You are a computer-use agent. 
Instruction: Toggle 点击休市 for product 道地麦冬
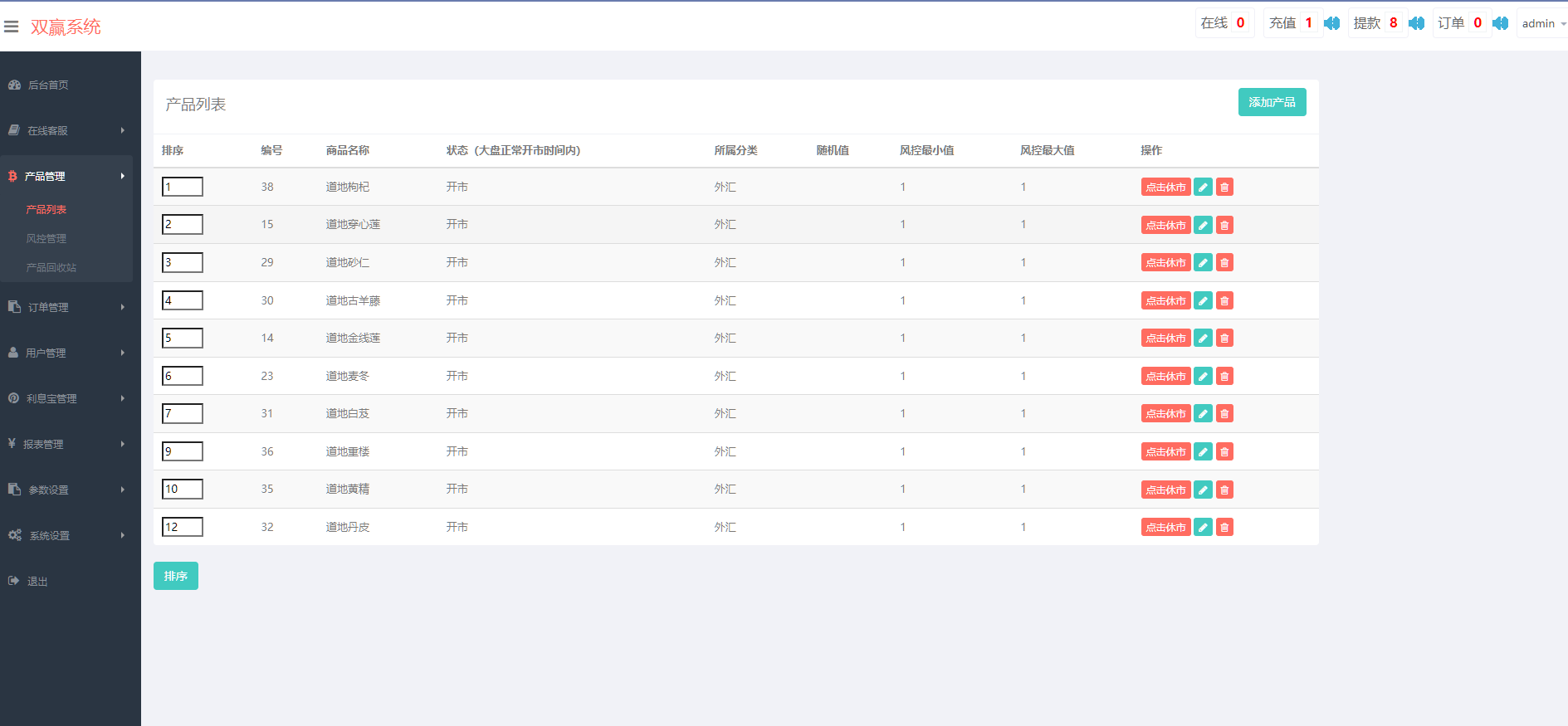1165,377
